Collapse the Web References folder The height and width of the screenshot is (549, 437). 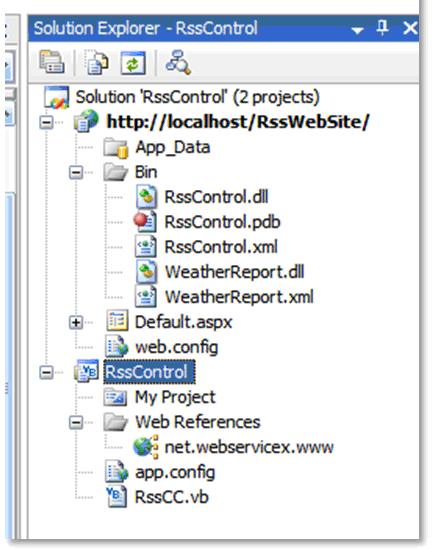(76, 422)
